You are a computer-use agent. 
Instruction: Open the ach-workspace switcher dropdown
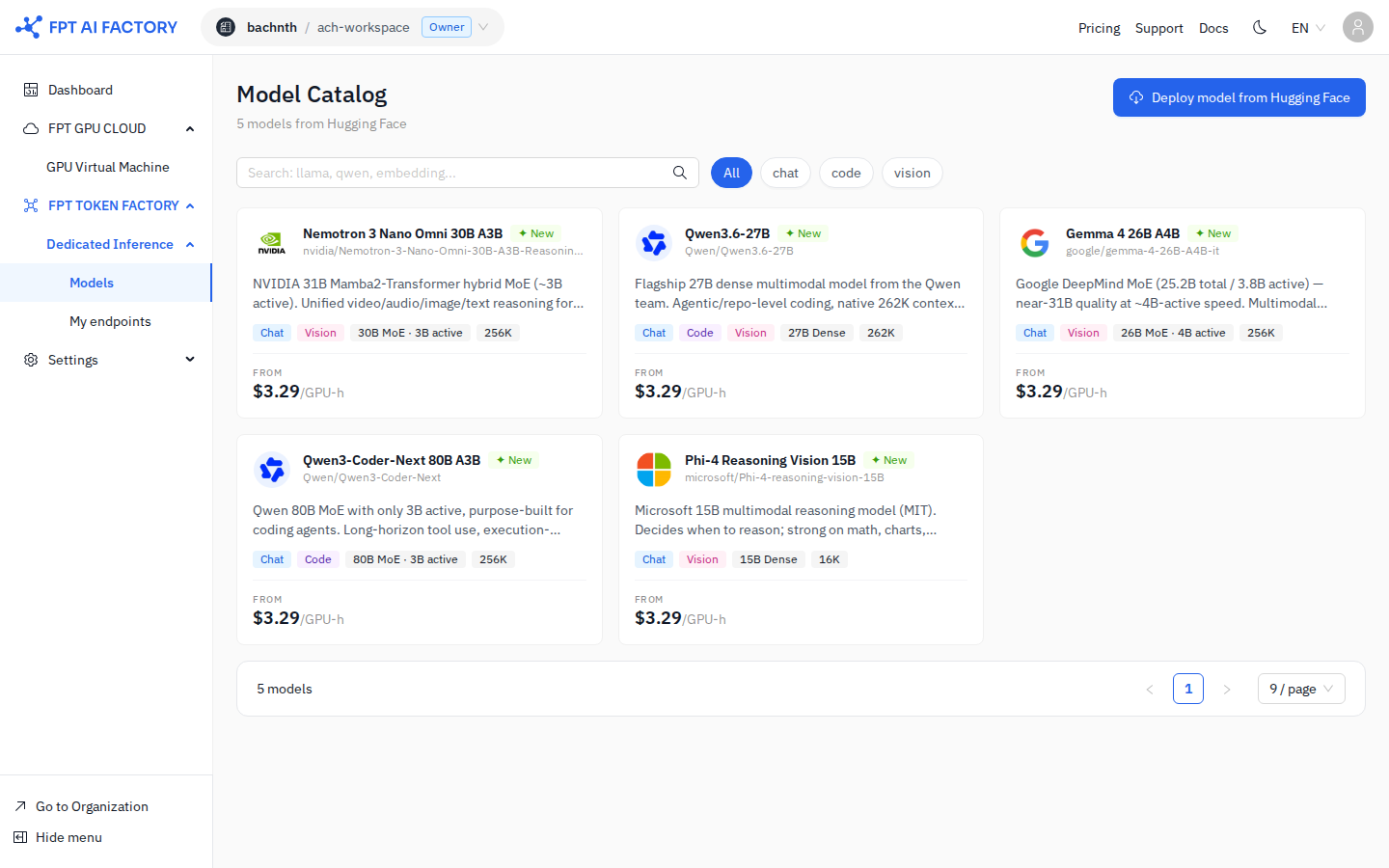pyautogui.click(x=352, y=27)
